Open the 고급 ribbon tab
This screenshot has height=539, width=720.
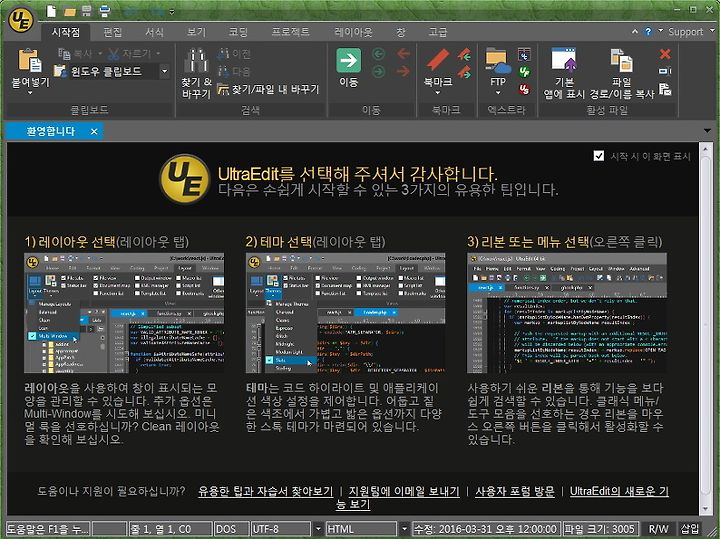coord(438,32)
